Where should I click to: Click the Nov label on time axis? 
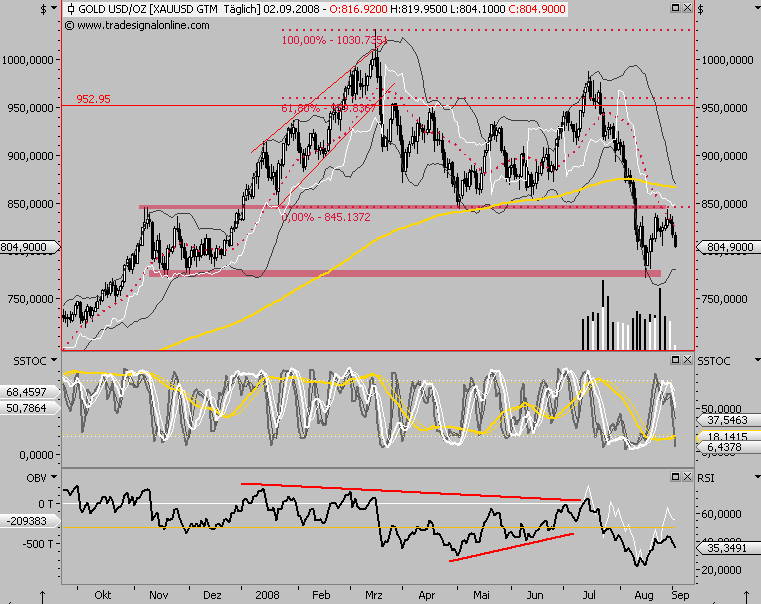[158, 595]
